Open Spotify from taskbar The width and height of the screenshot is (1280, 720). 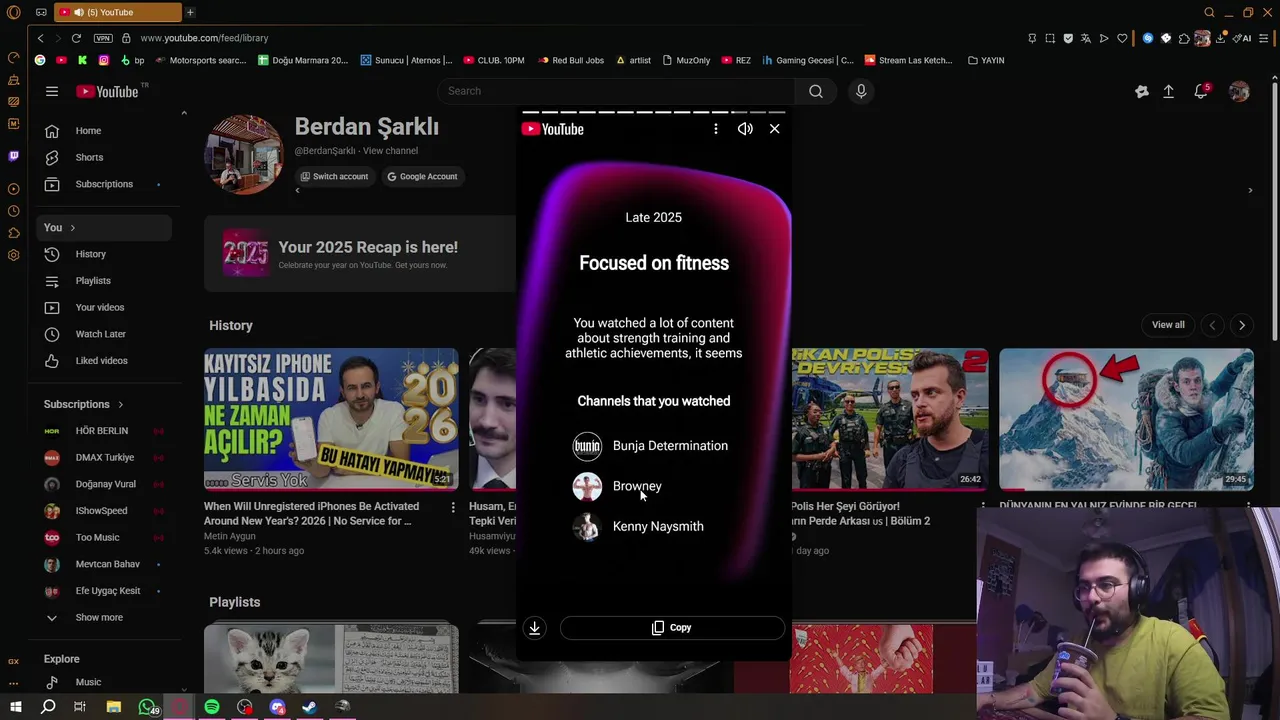(212, 707)
